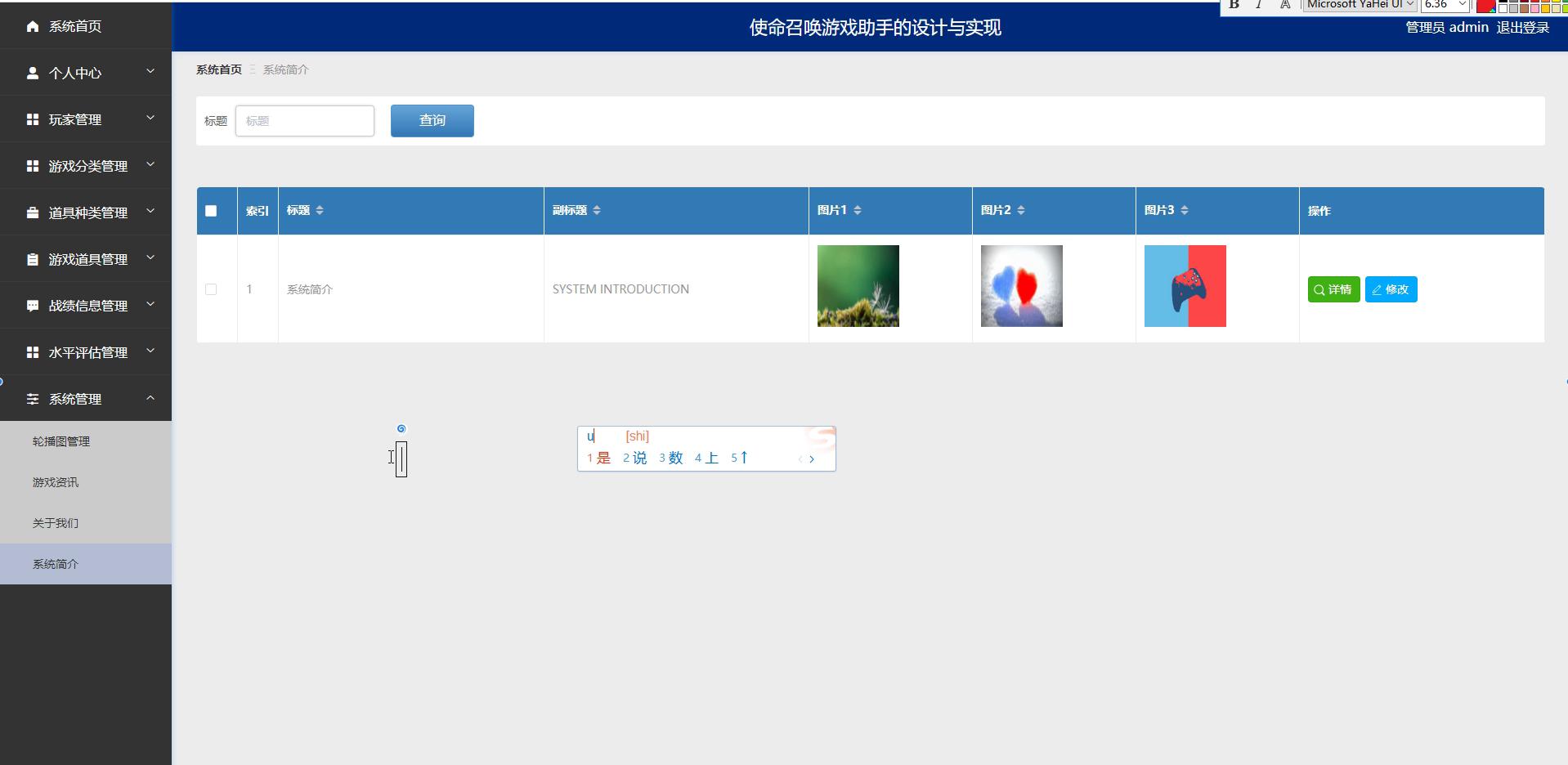Click the grid icon of 游戏分类管理
This screenshot has width=1568, height=765.
(33, 166)
